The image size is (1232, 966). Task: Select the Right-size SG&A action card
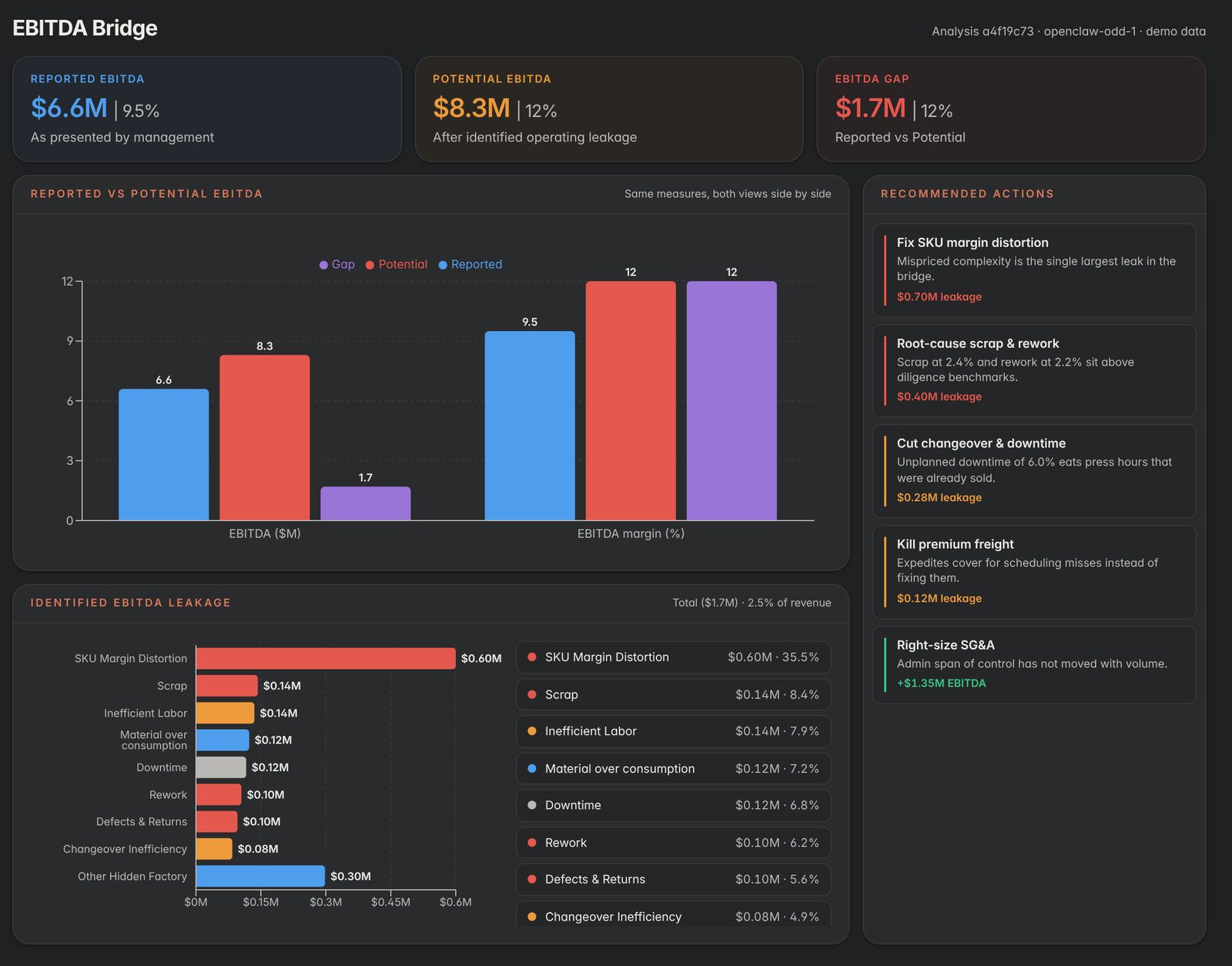pyautogui.click(x=1034, y=665)
